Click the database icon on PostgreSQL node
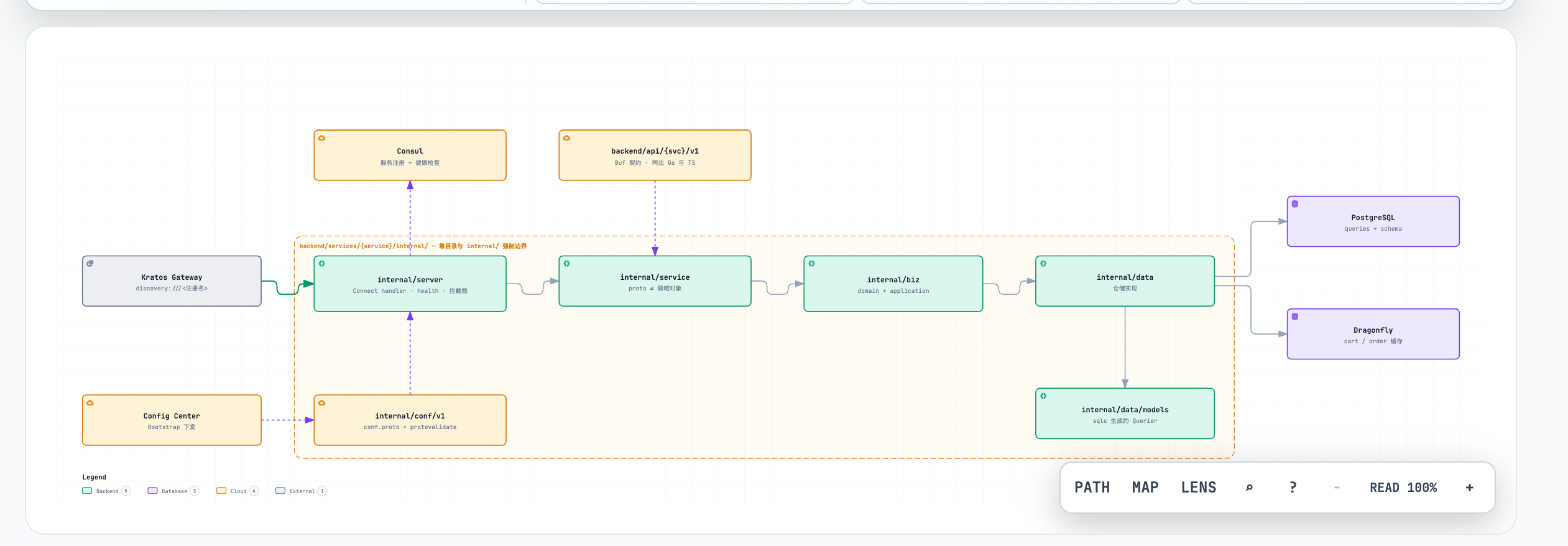Viewport: 1568px width, 546px height. point(1295,204)
